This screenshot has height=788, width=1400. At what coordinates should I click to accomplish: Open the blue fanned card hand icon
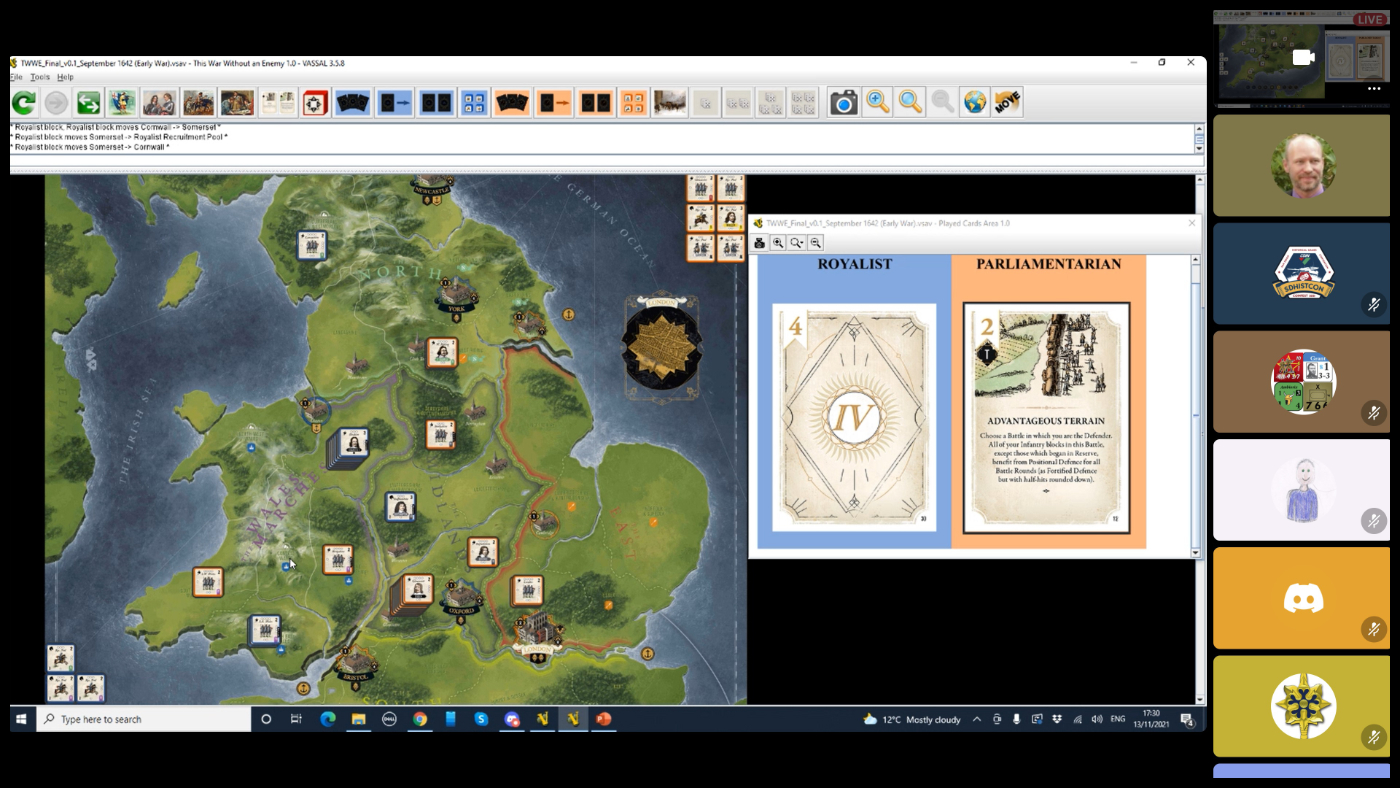click(353, 102)
